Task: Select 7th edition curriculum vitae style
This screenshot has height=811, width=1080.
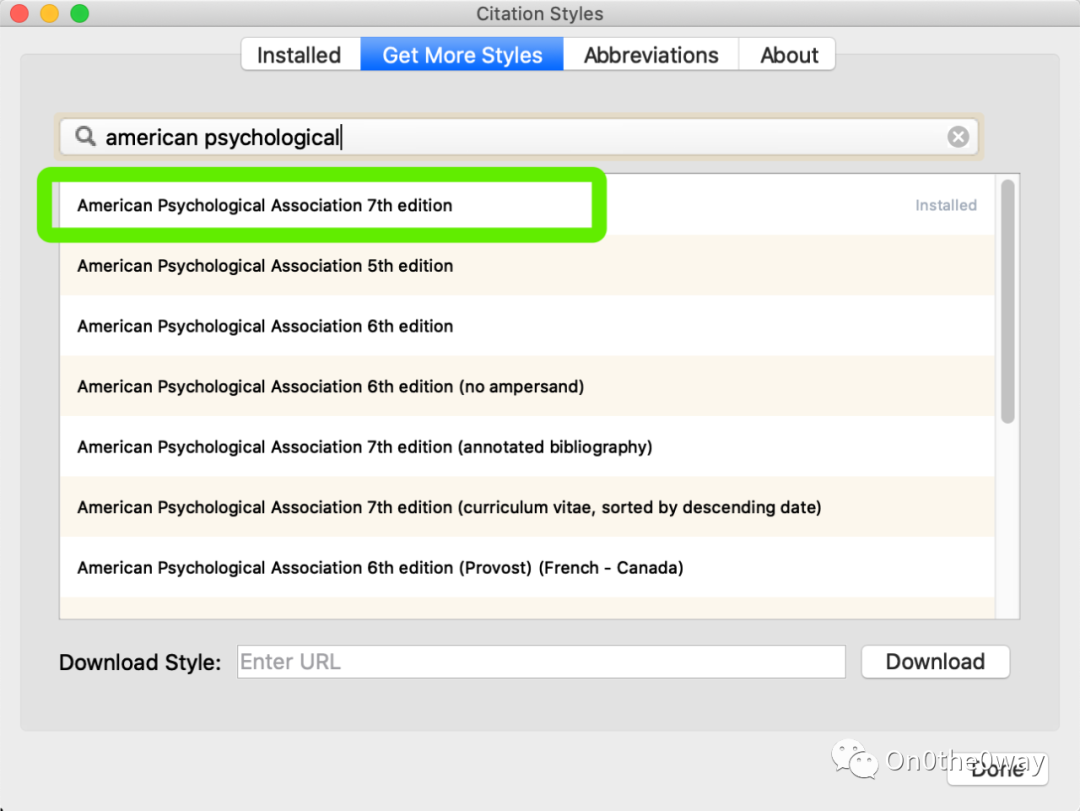Action: tap(527, 506)
